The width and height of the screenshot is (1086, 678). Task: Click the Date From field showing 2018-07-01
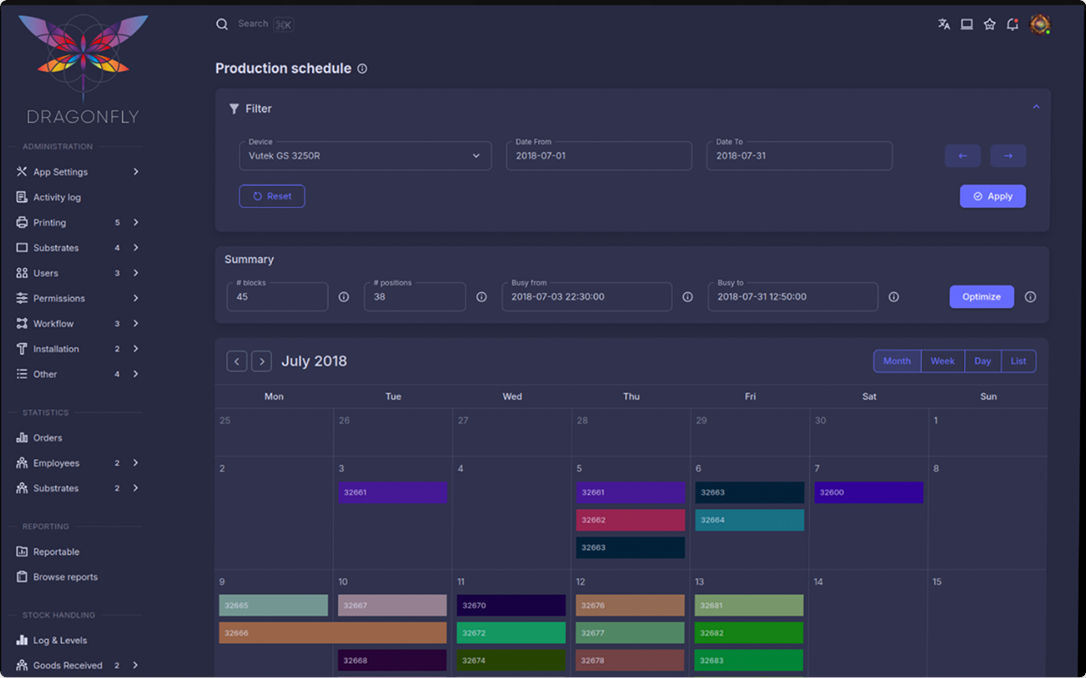coord(598,156)
